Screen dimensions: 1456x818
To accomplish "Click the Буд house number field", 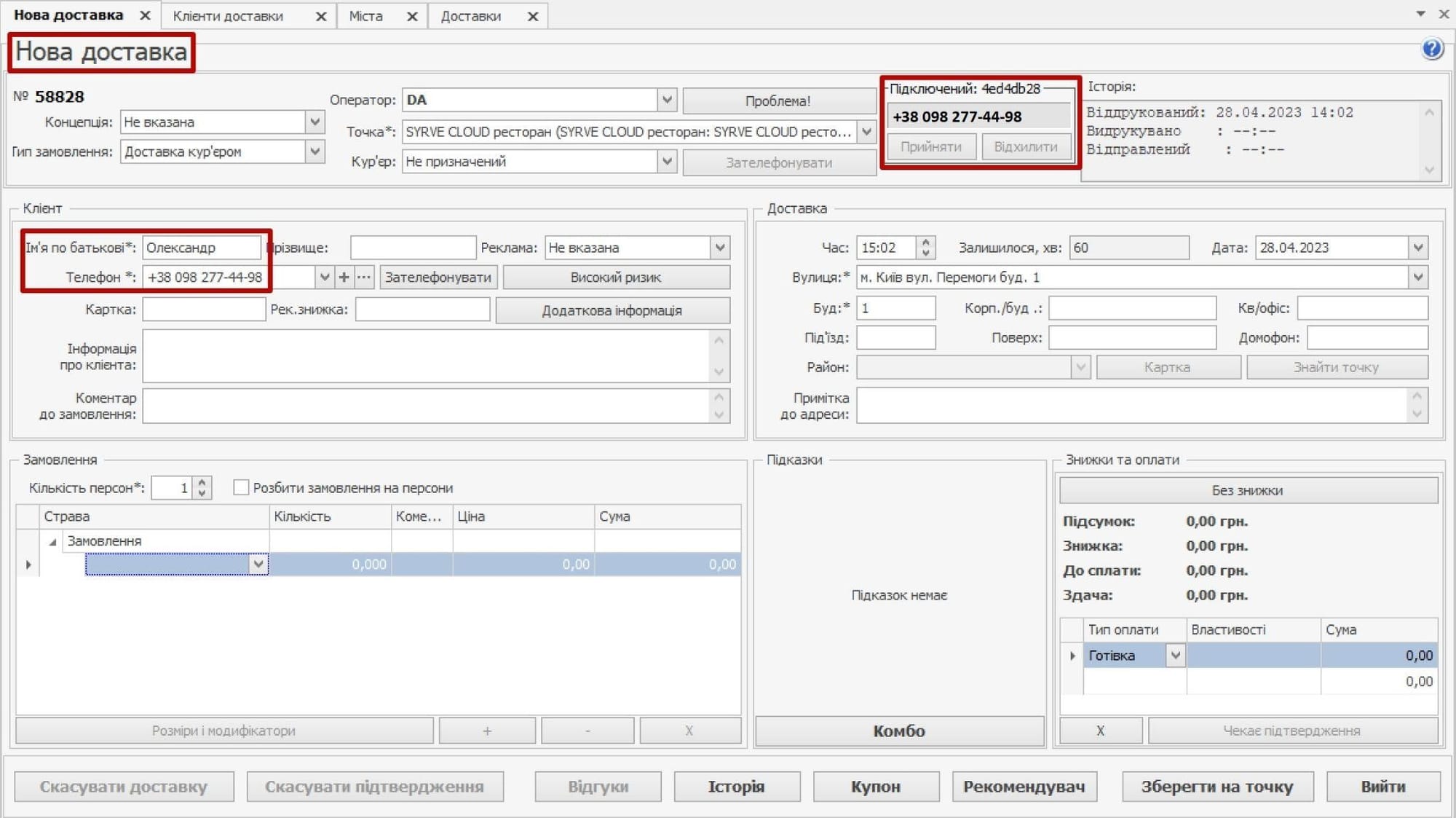I will (x=895, y=308).
